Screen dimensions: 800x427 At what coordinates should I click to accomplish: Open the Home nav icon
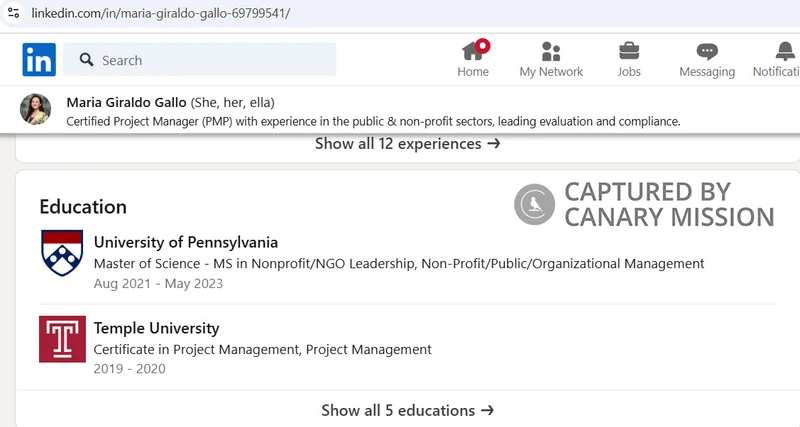click(x=473, y=51)
